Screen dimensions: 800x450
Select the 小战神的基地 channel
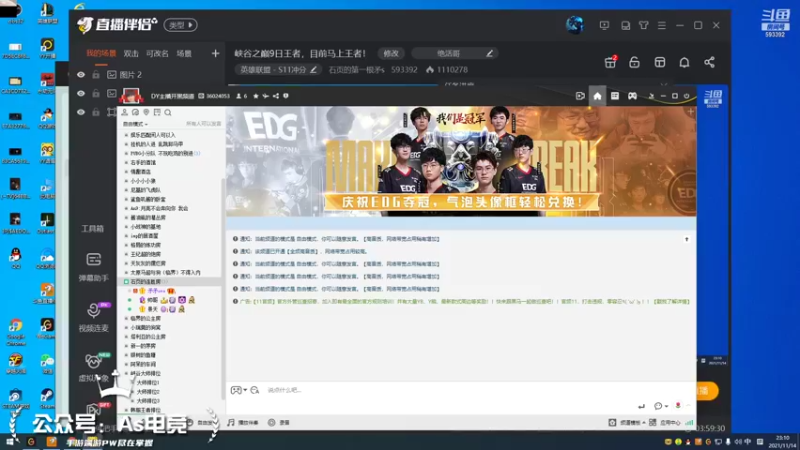tap(145, 227)
